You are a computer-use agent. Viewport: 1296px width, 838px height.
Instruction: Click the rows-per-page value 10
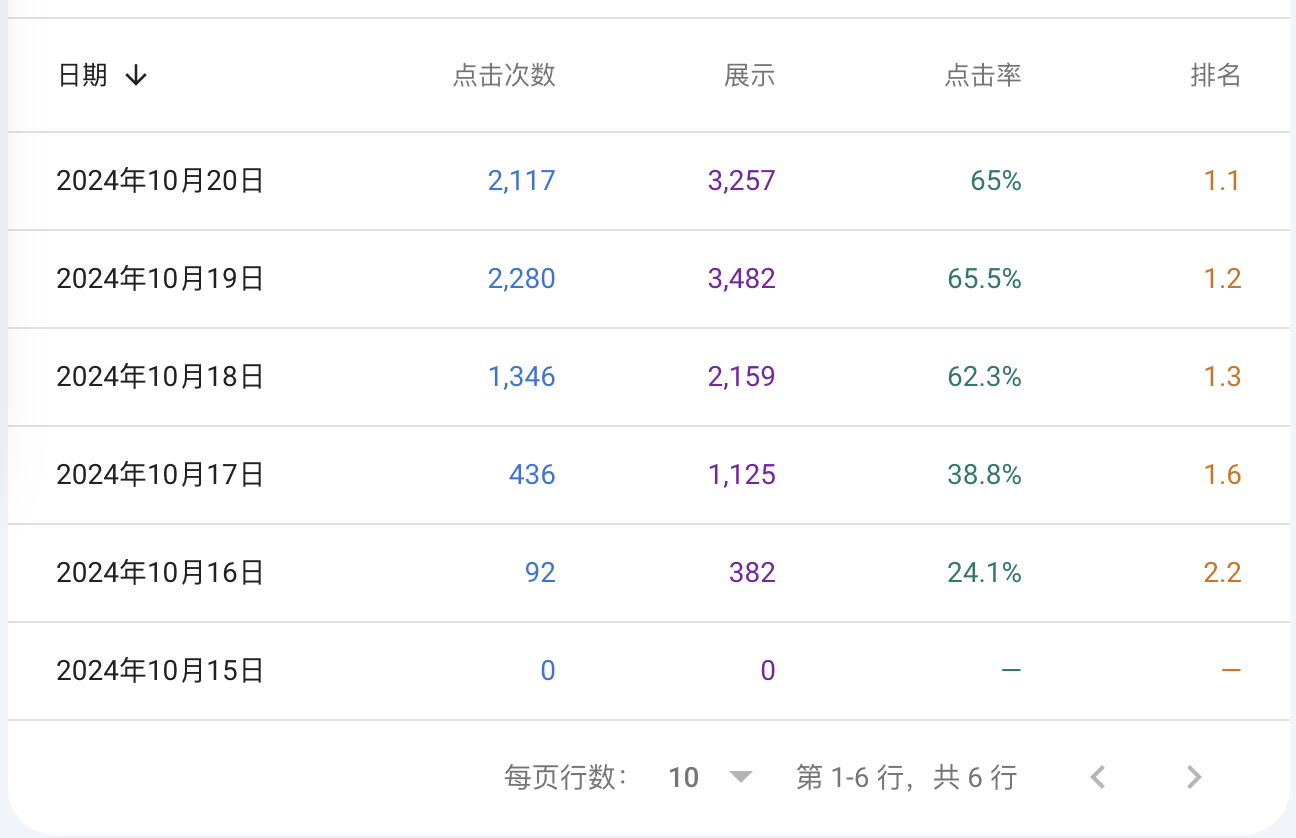click(684, 777)
